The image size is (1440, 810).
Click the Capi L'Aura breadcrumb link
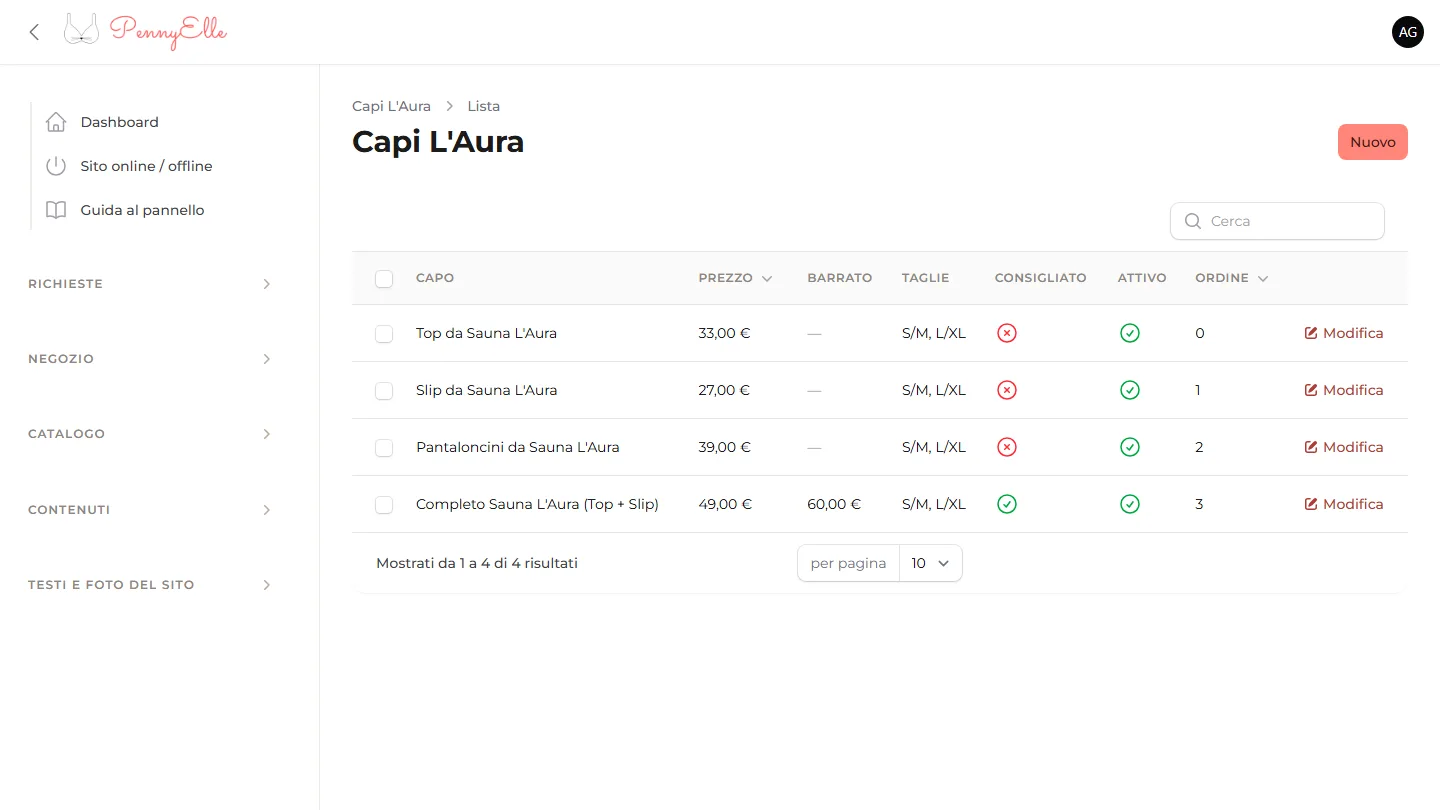tap(392, 106)
